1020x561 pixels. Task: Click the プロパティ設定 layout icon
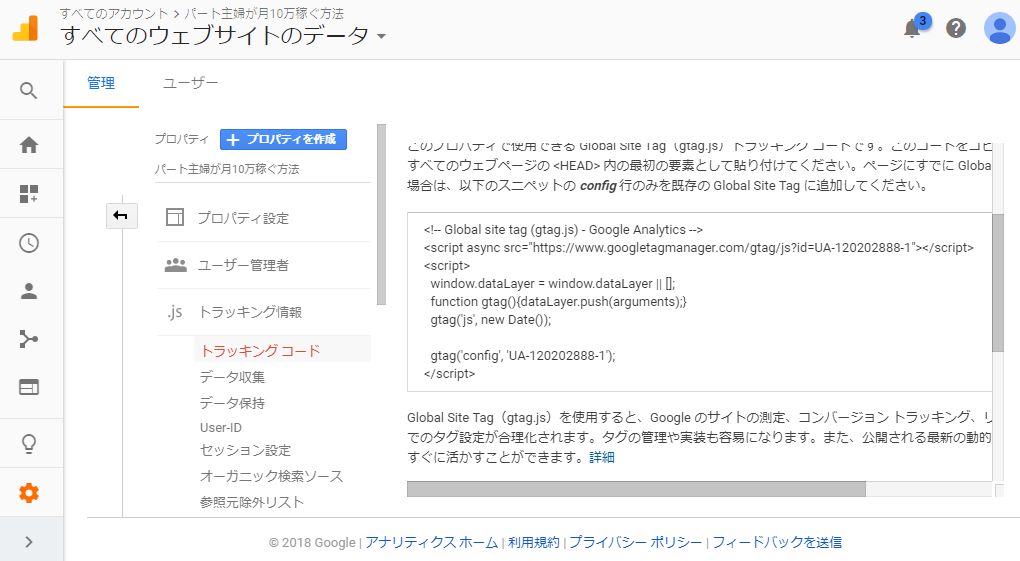[175, 217]
